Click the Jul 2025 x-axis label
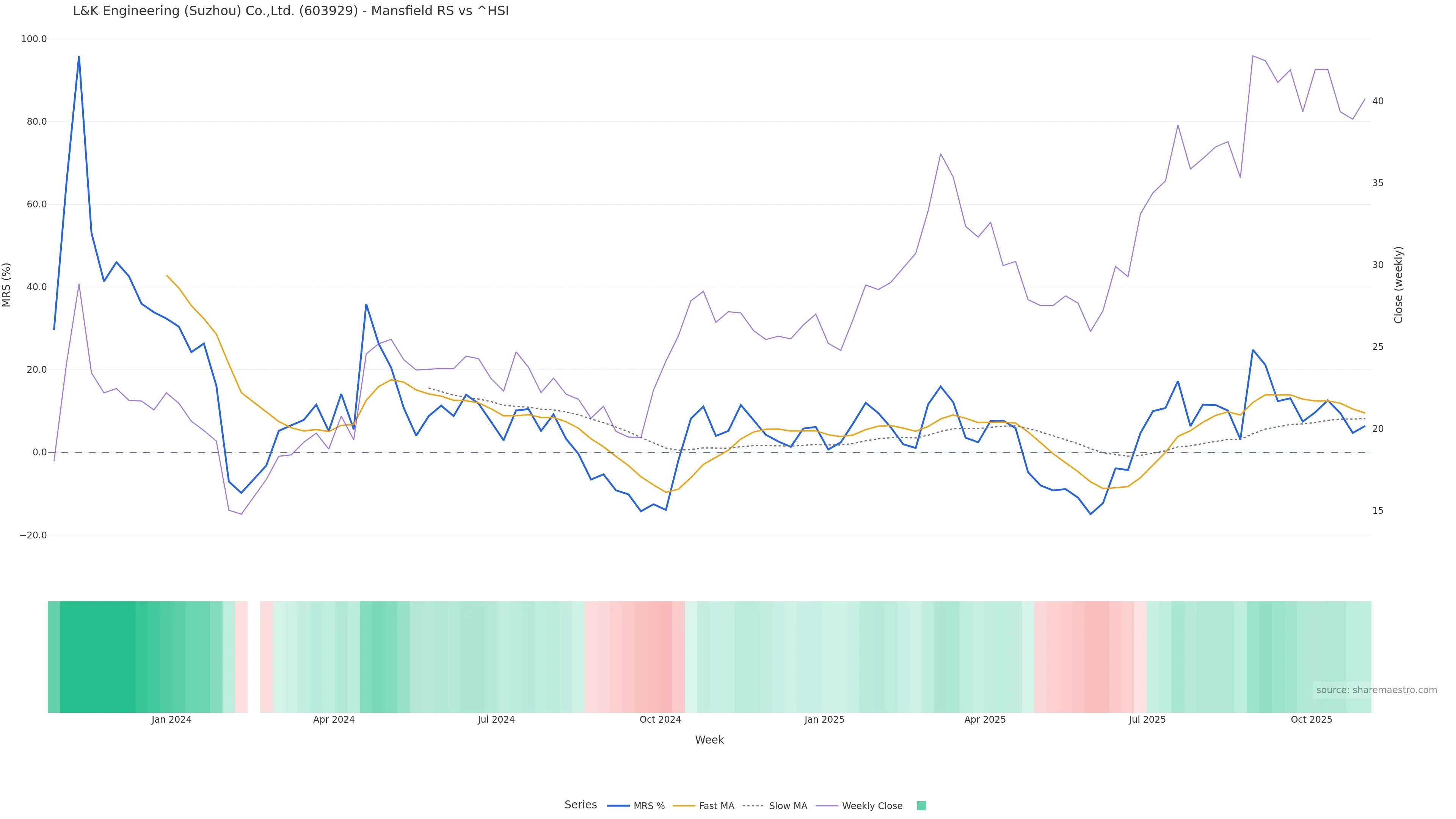Screen dimensions: 1456x819 click(1147, 720)
